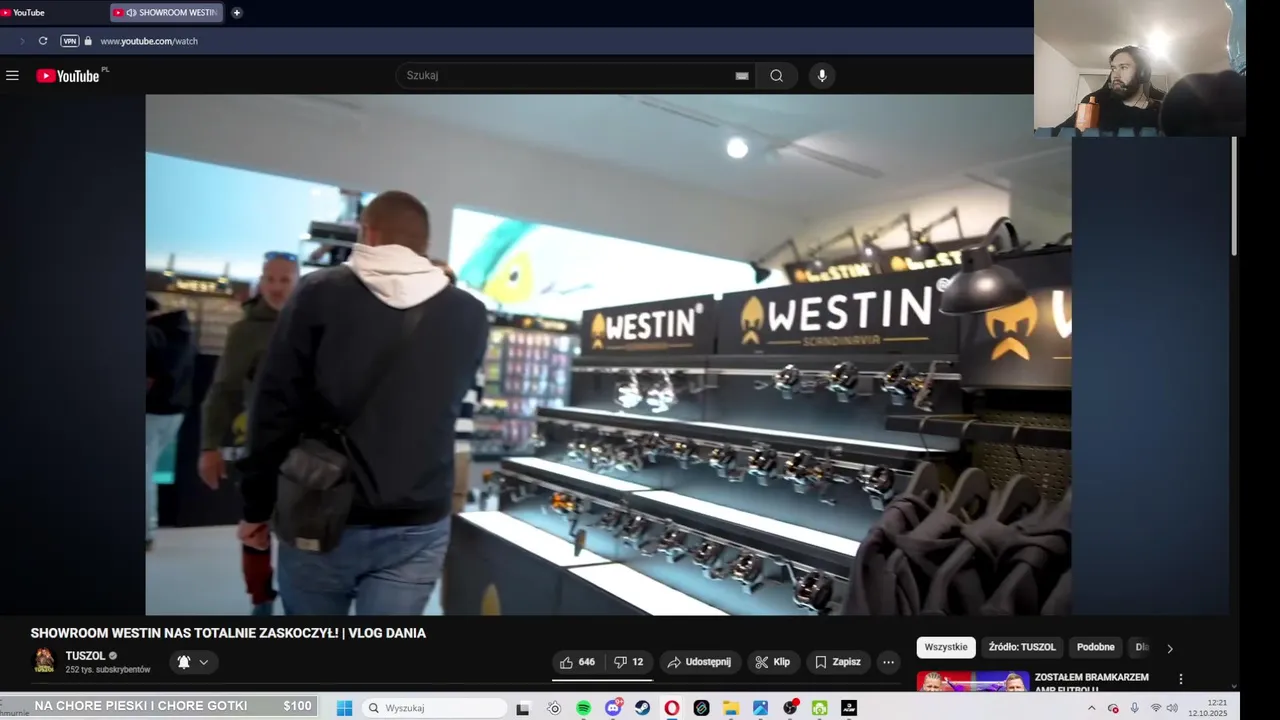The image size is (1280, 720).
Task: Open Spotify from the taskbar
Action: pyautogui.click(x=583, y=708)
